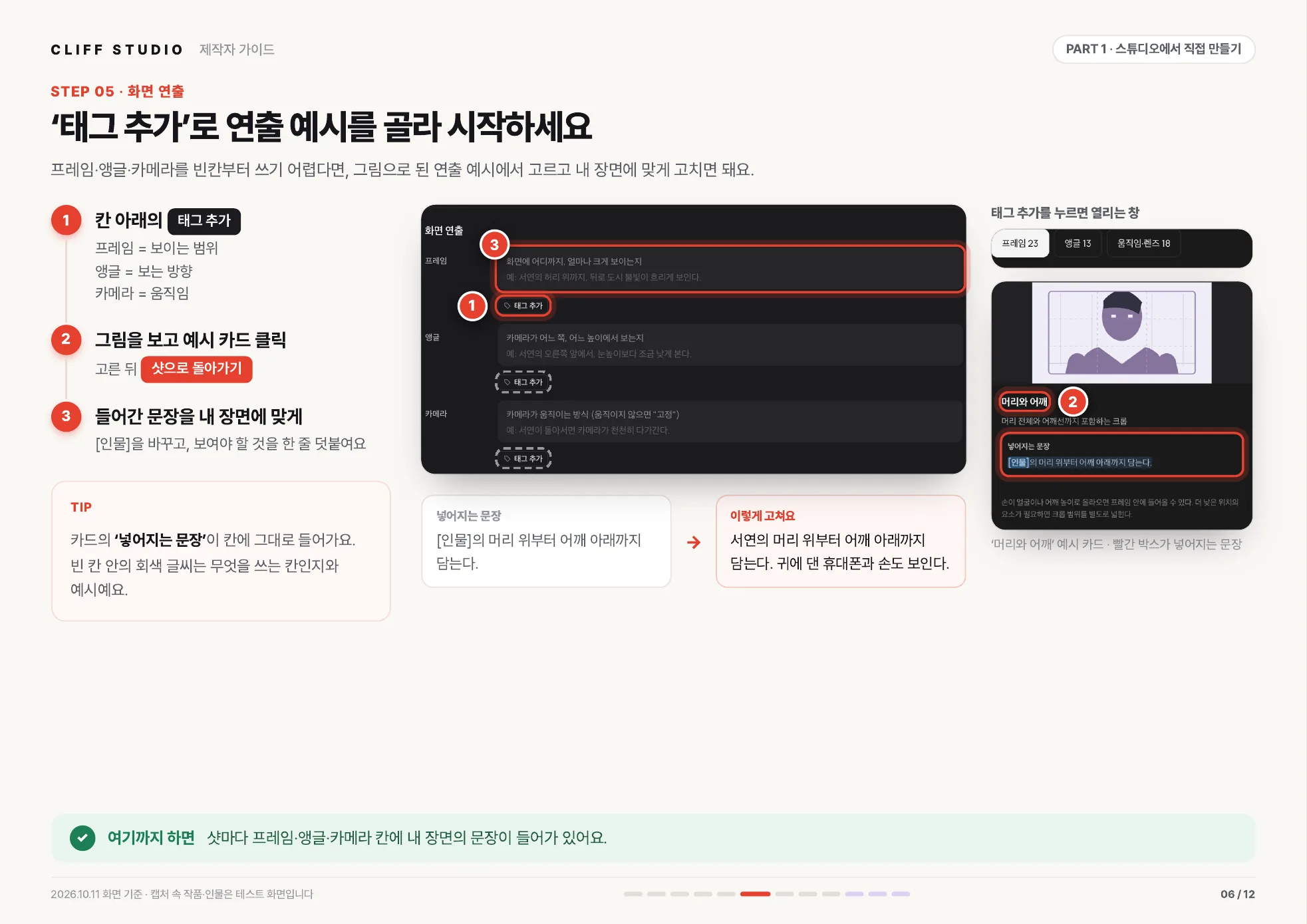Switch to the 움직임·렌즈 18 tab

point(1143,243)
